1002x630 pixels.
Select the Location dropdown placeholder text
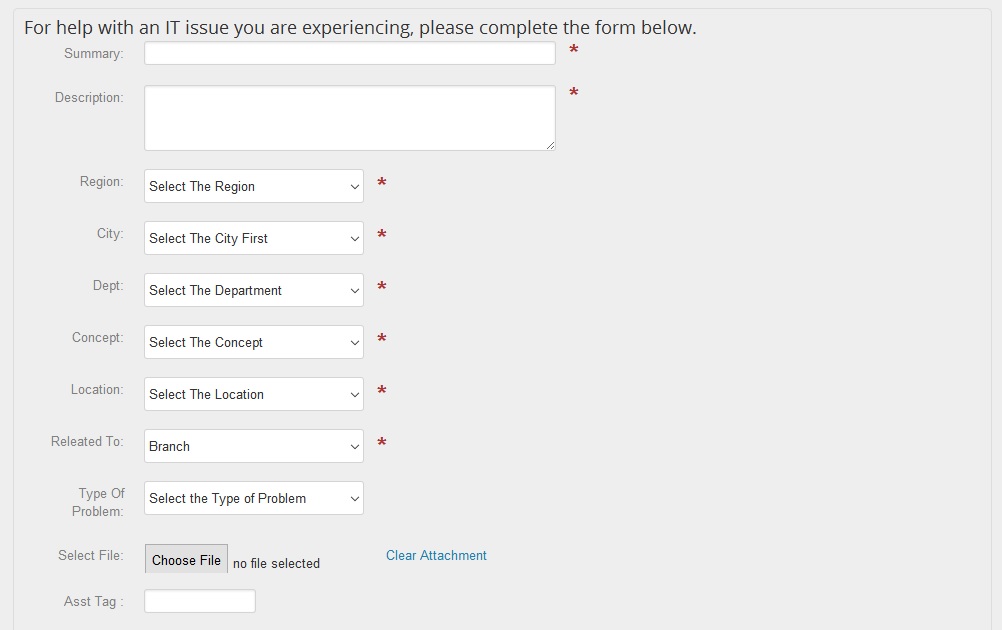(208, 394)
